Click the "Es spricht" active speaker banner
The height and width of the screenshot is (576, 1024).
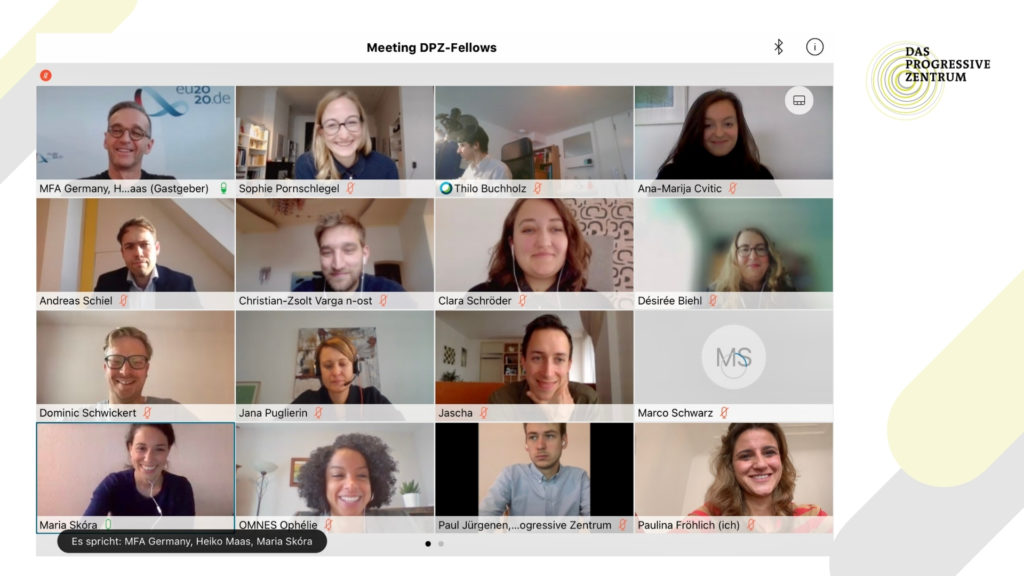coord(192,541)
